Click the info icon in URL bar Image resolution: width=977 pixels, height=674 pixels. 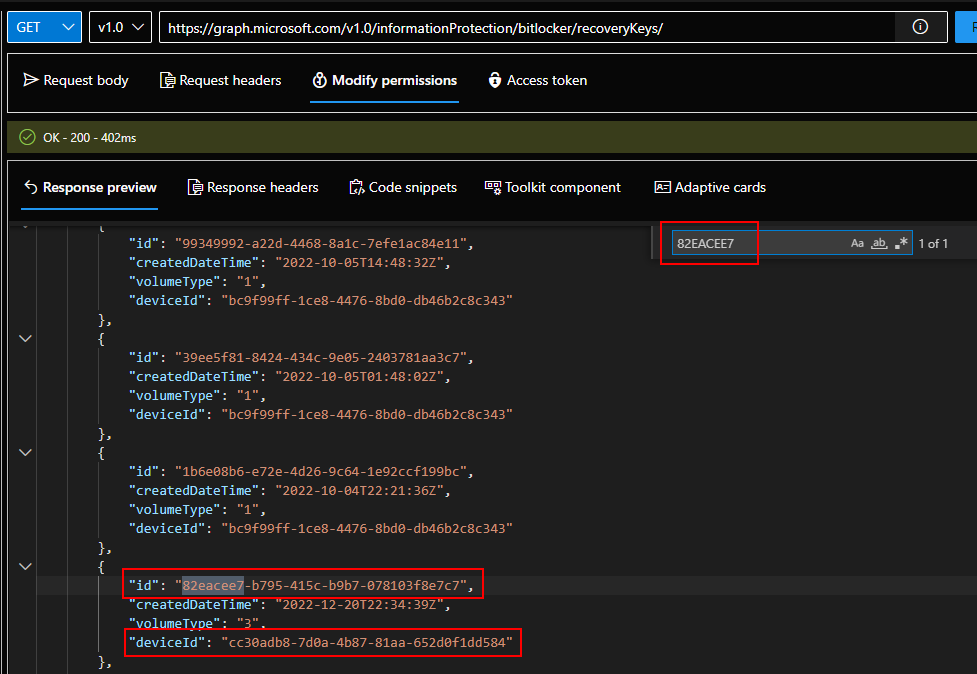(x=920, y=27)
